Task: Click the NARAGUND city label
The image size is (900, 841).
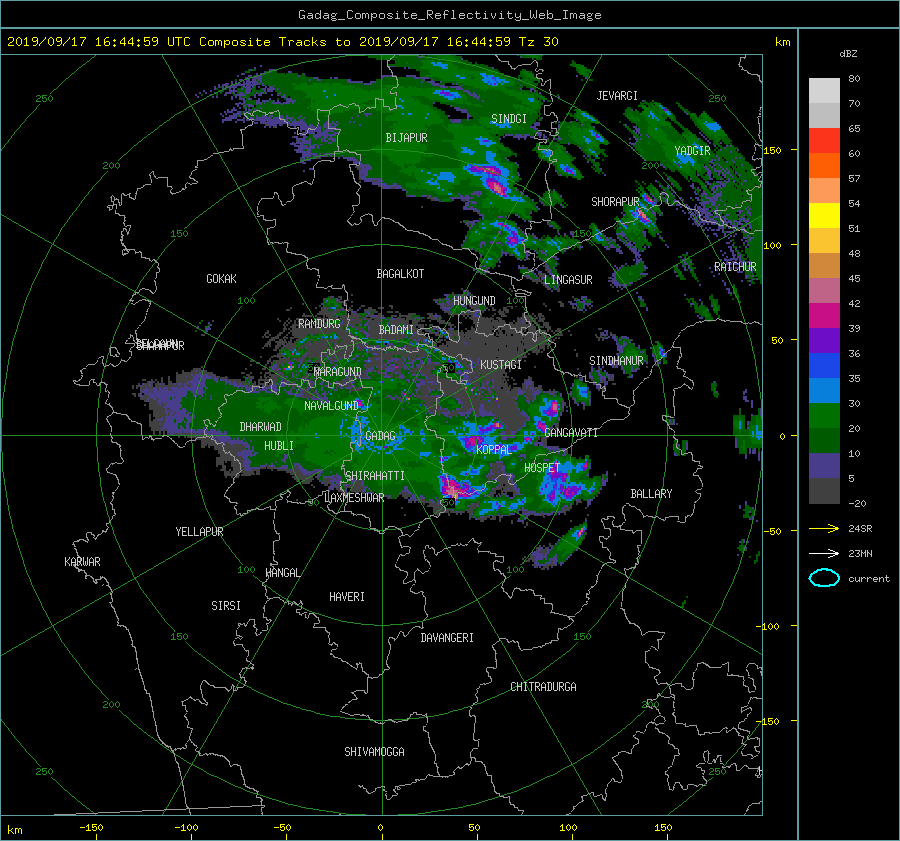Action: click(338, 372)
